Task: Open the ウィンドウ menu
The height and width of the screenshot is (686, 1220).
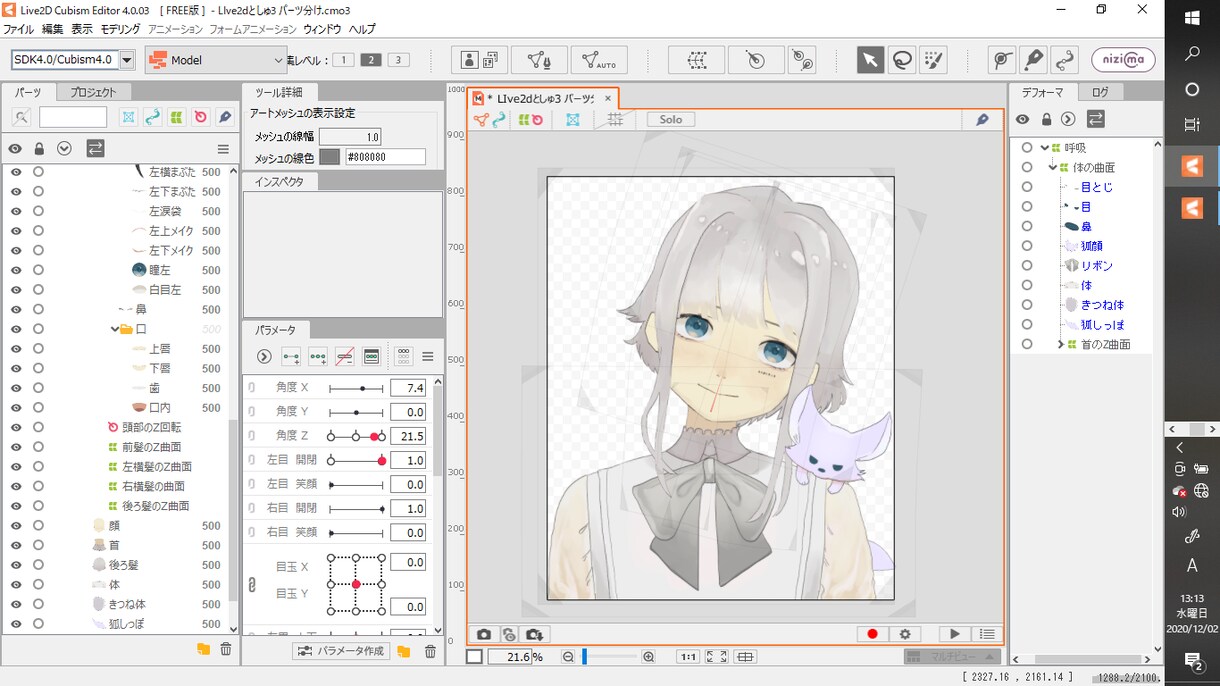Action: click(x=321, y=29)
